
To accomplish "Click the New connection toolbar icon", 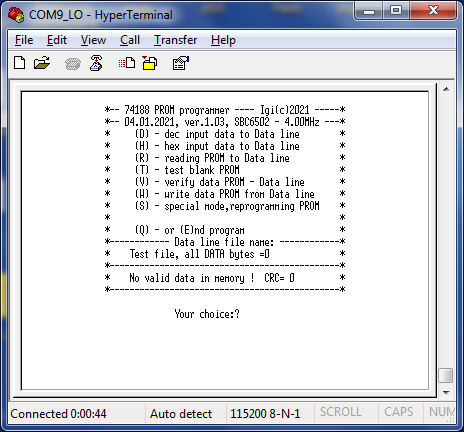I will coord(20,63).
